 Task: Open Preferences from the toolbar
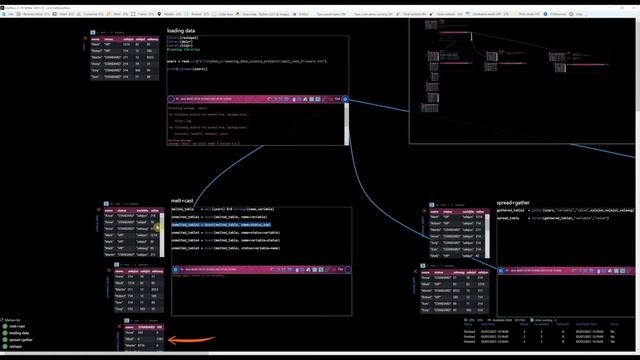click(x=555, y=14)
